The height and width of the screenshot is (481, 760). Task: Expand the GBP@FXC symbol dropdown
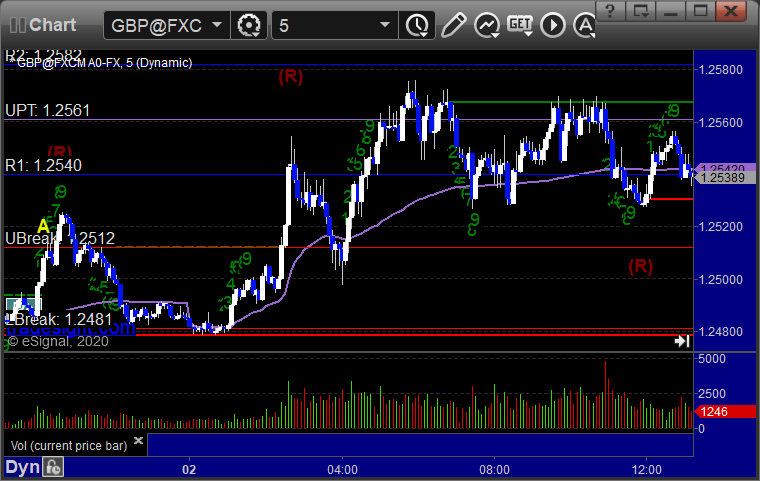(x=217, y=25)
